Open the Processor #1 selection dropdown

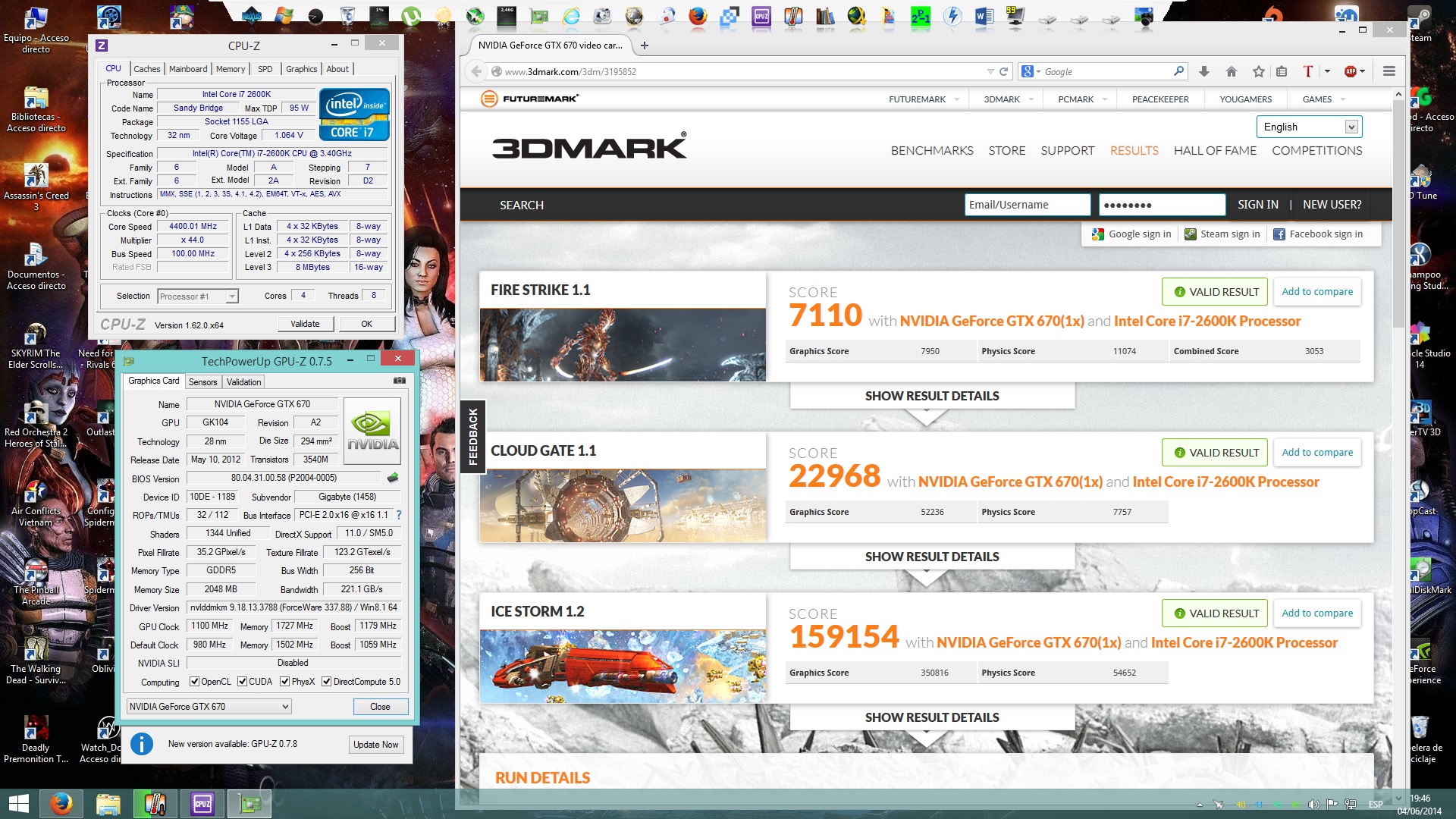coord(198,297)
